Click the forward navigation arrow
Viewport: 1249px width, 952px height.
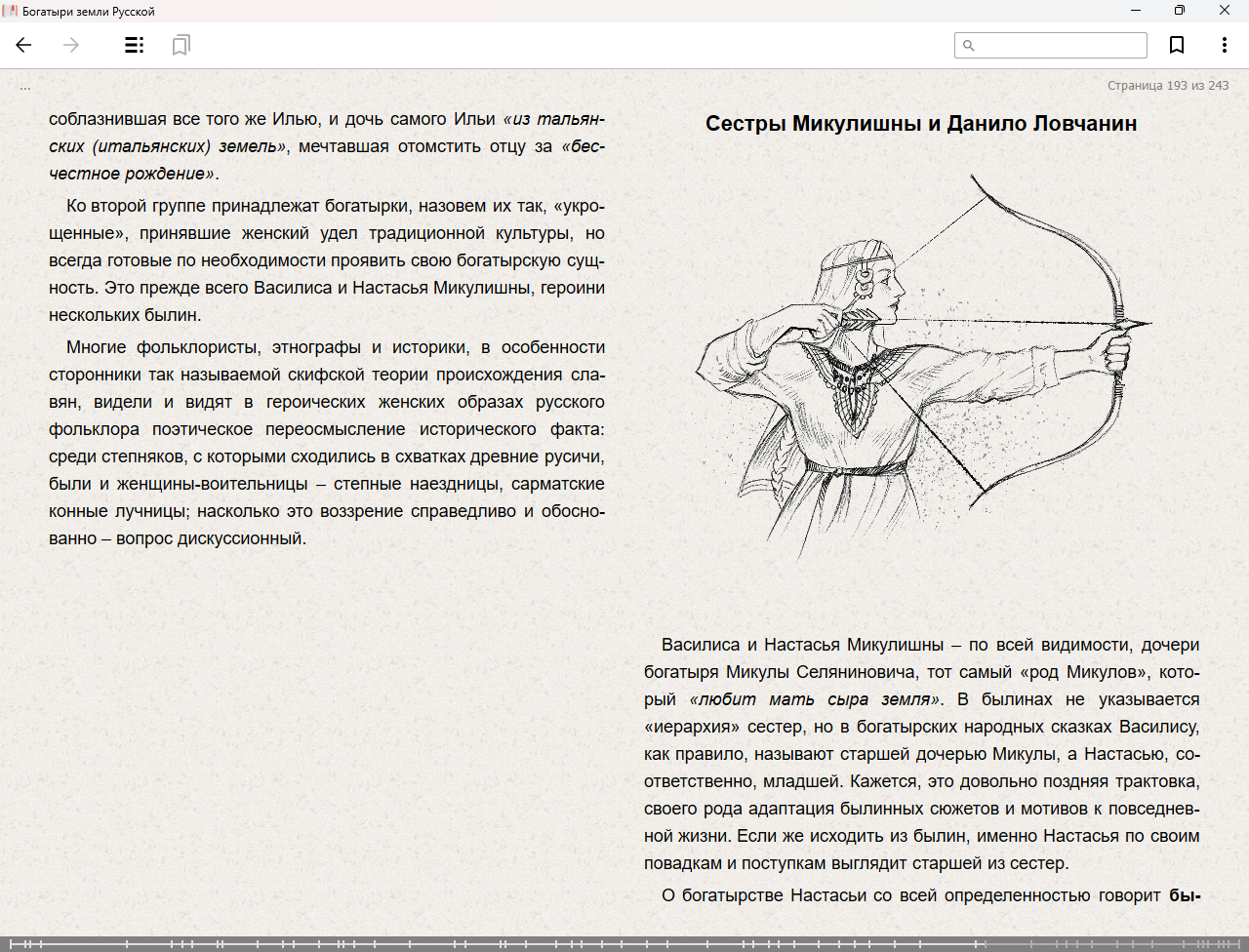click(x=71, y=45)
